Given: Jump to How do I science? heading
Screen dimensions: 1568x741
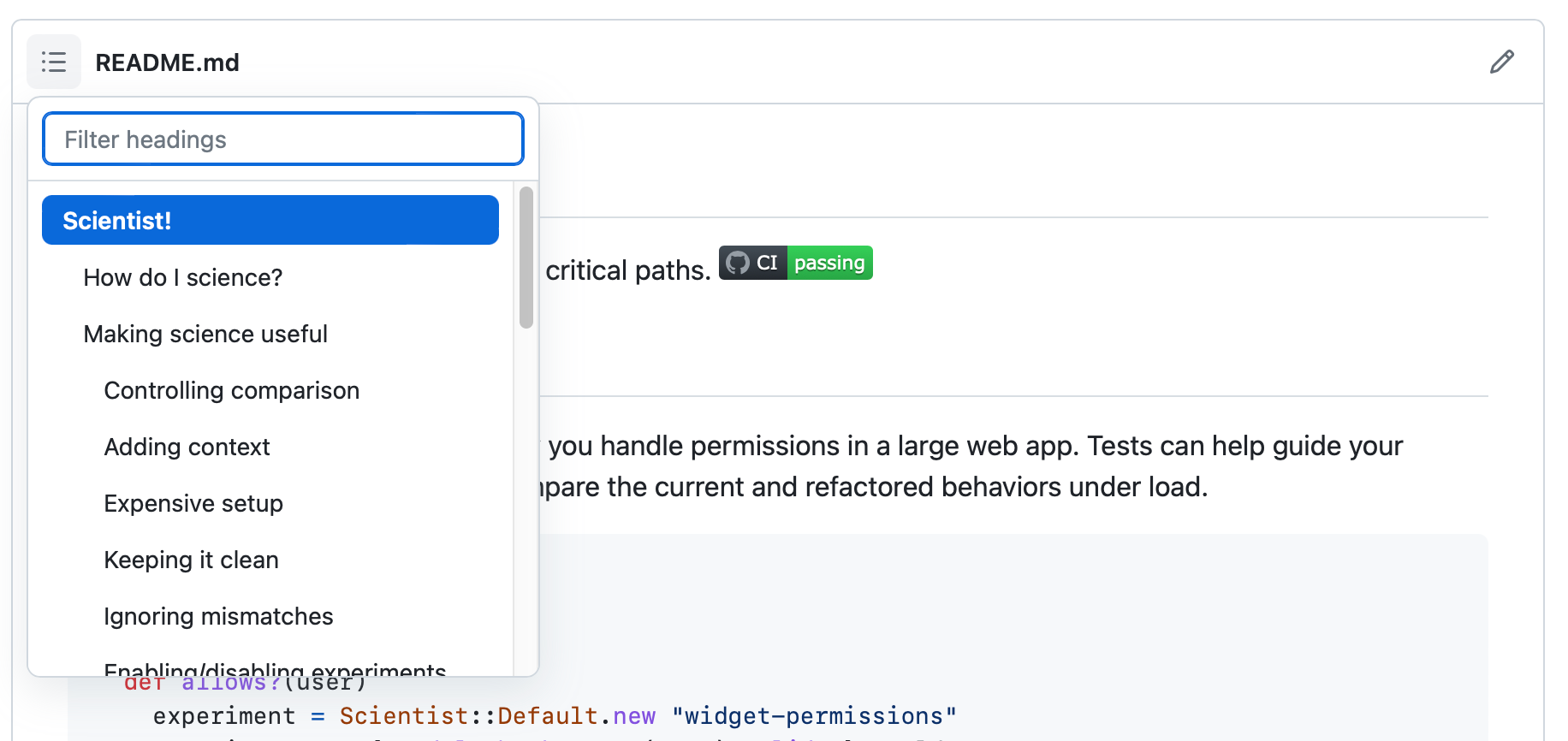Looking at the screenshot, I should [183, 277].
